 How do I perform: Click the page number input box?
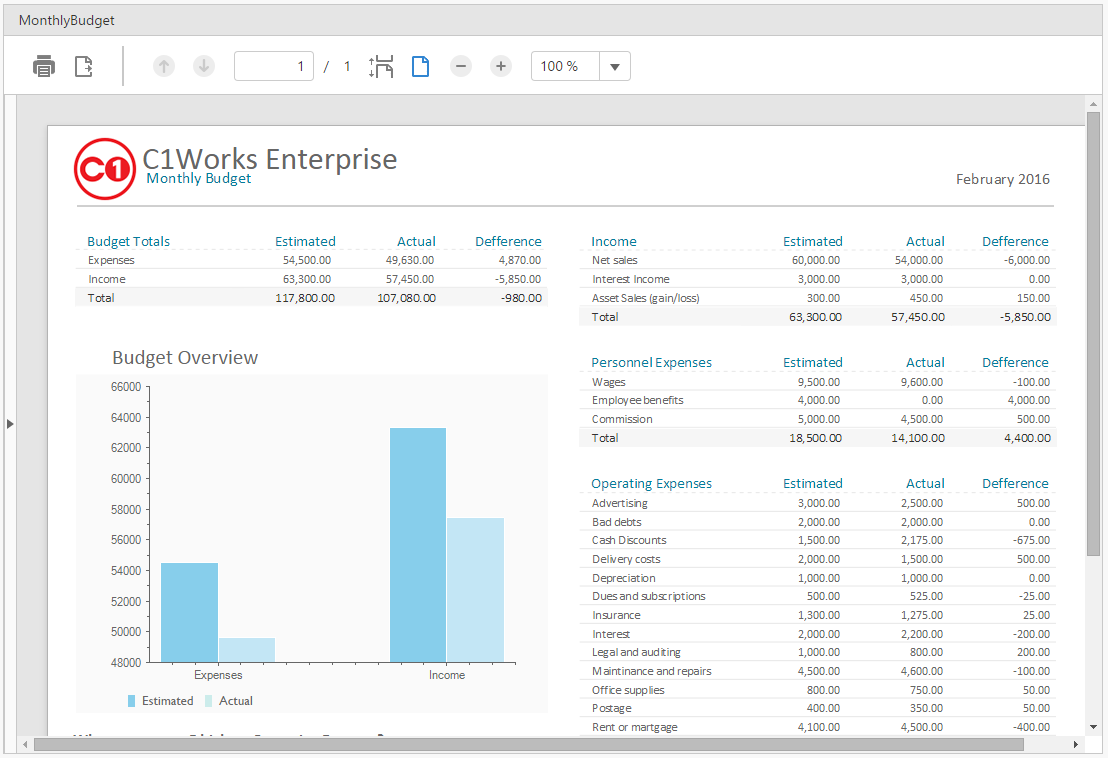click(274, 66)
